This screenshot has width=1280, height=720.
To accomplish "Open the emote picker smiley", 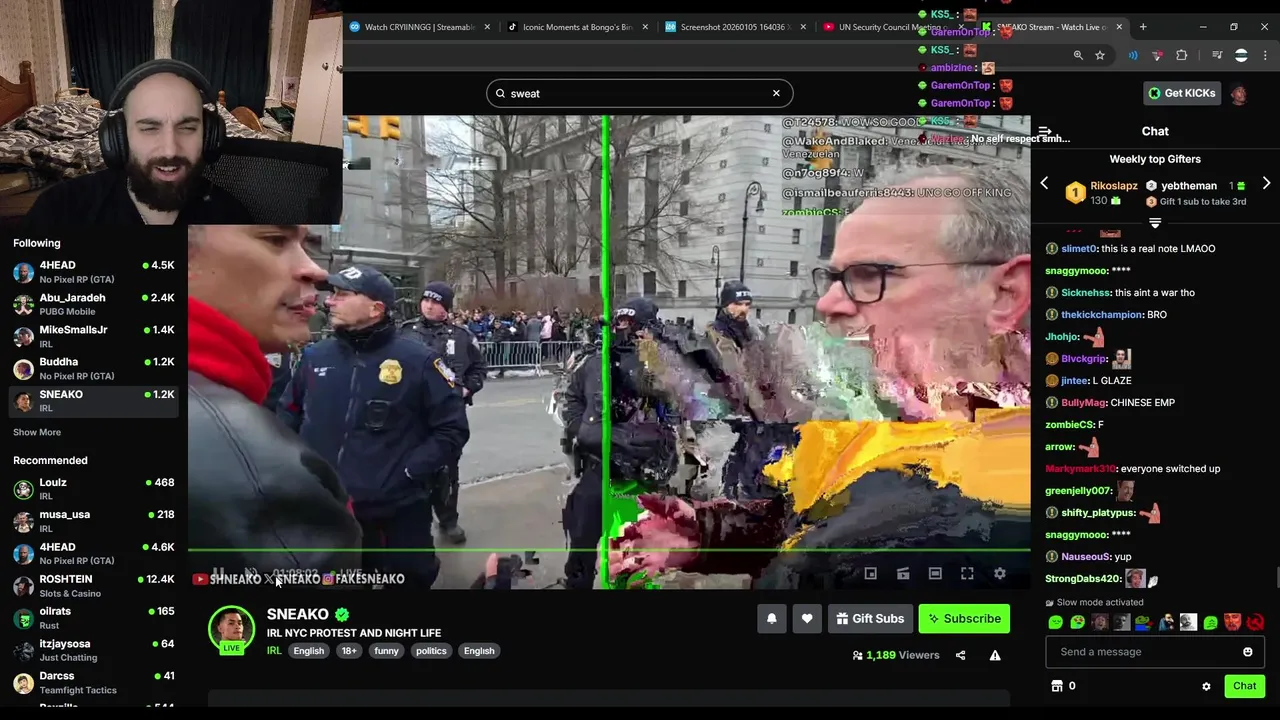I will point(1247,652).
